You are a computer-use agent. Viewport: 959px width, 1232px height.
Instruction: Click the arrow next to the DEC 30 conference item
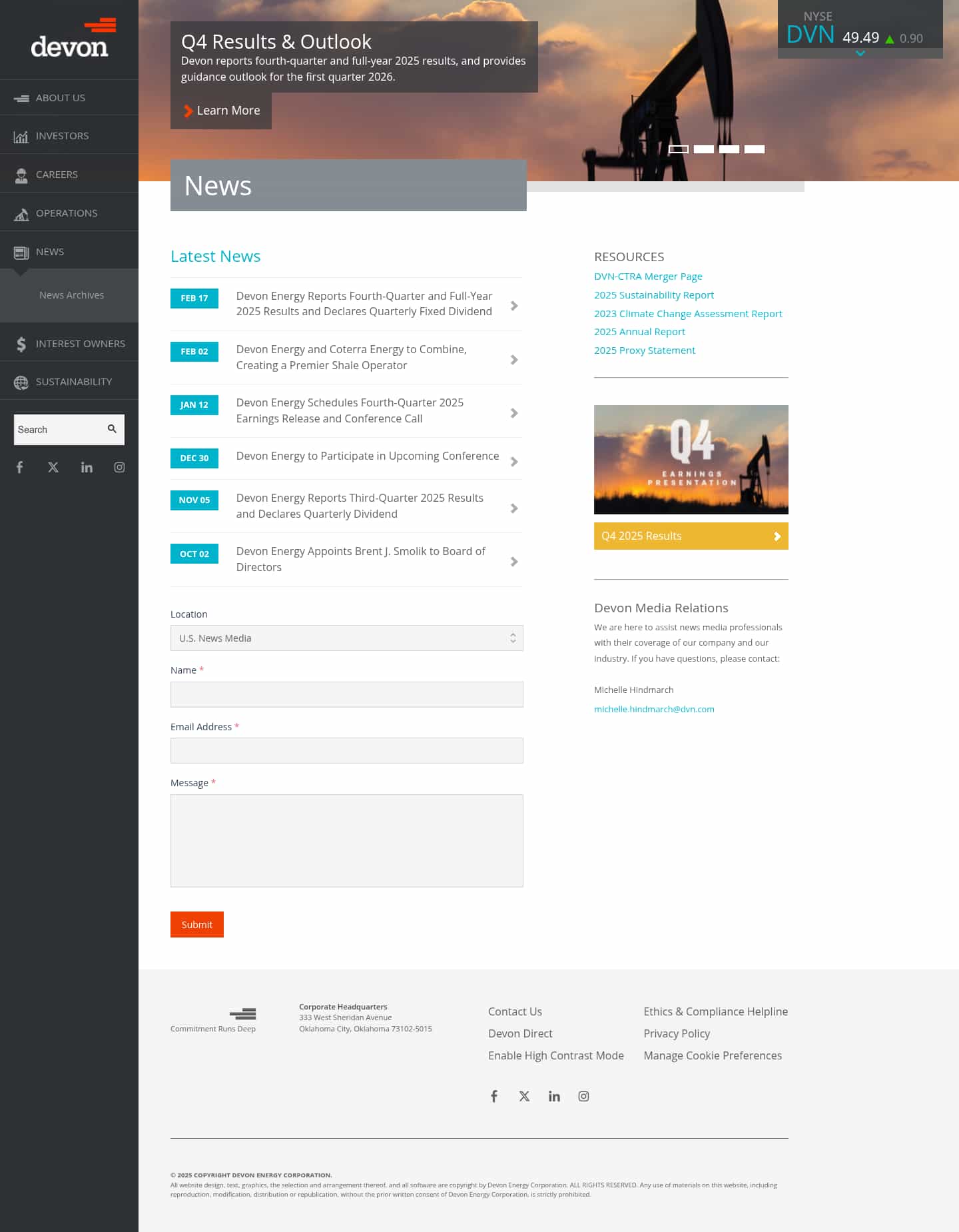(x=514, y=462)
